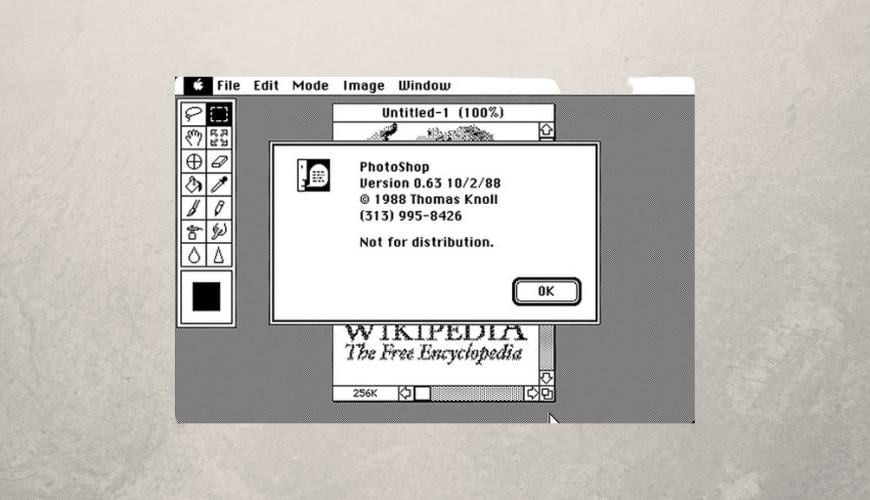Image resolution: width=870 pixels, height=500 pixels.
Task: Click the "© 1988 Thomas Knoll" text
Action: 428,199
